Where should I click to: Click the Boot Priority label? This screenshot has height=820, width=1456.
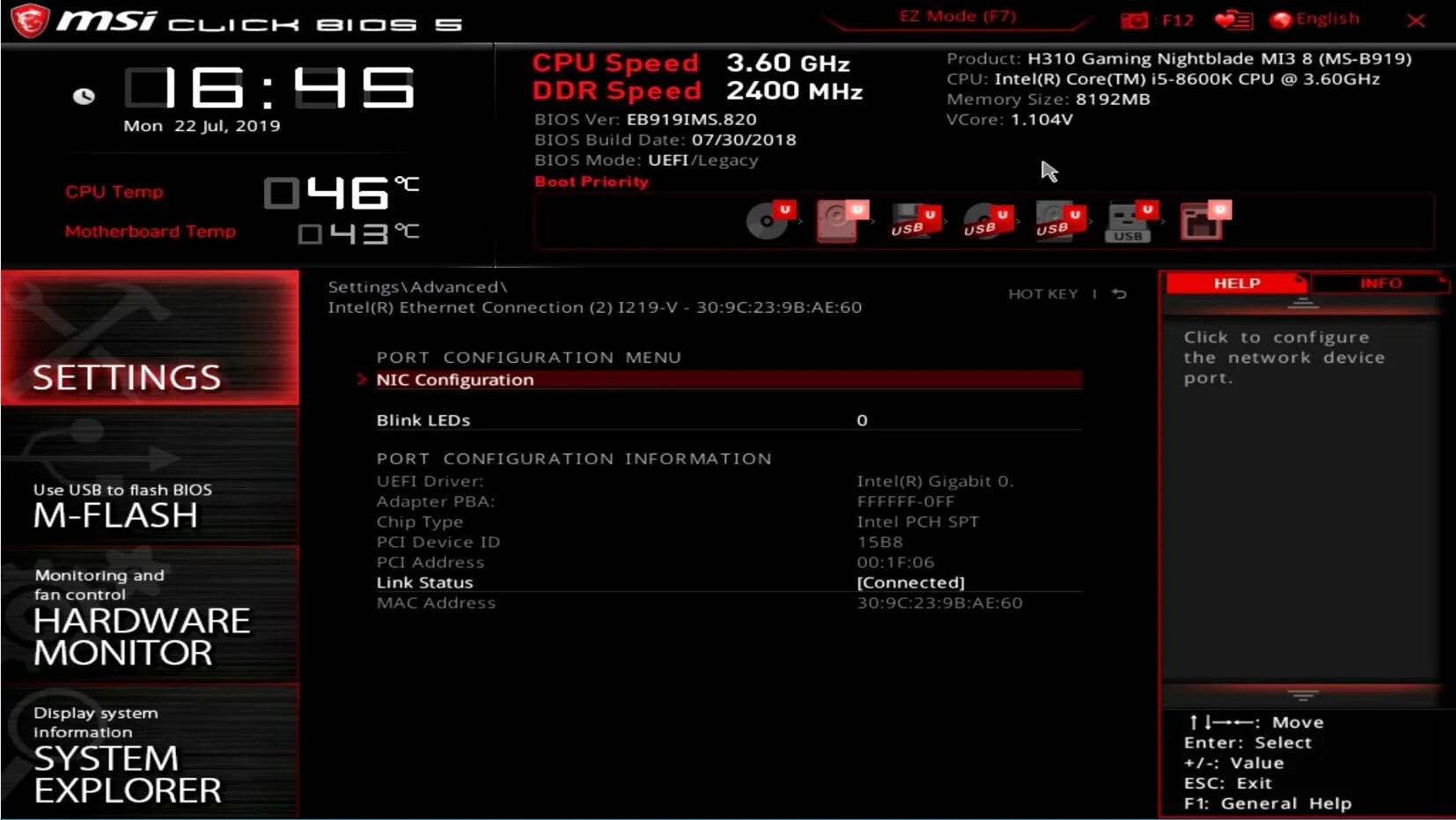click(x=592, y=181)
